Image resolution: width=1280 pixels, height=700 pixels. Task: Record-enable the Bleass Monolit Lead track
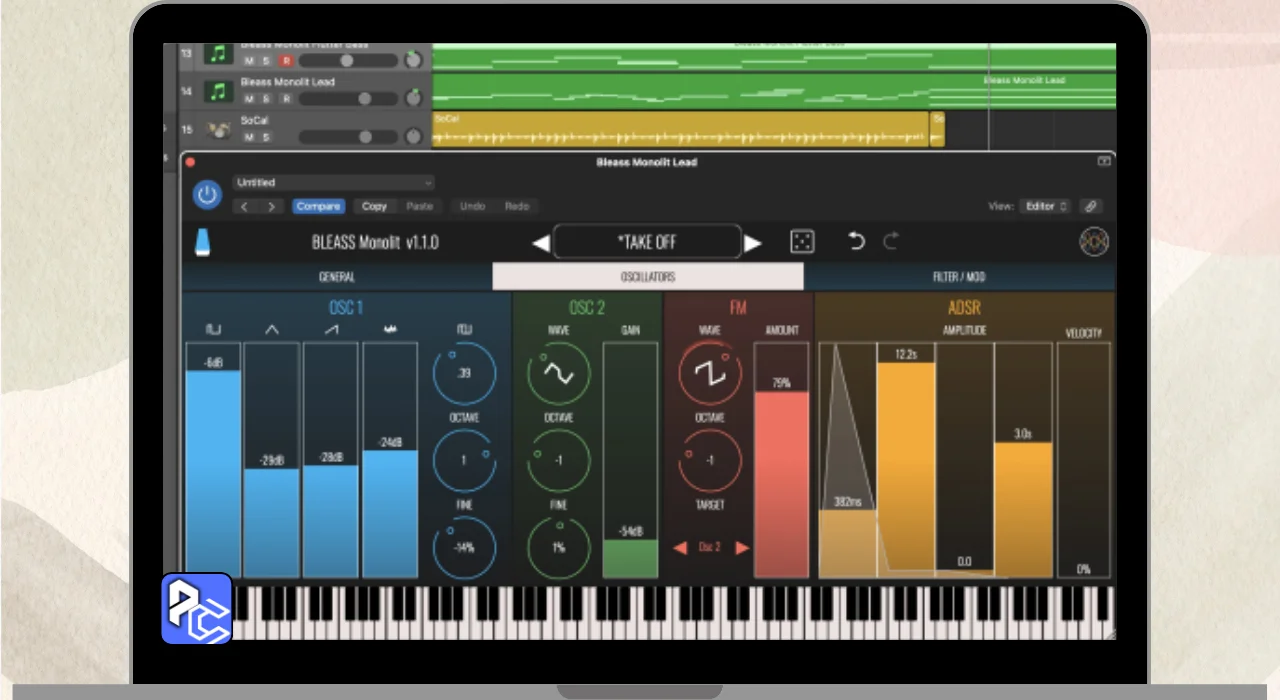click(x=286, y=99)
